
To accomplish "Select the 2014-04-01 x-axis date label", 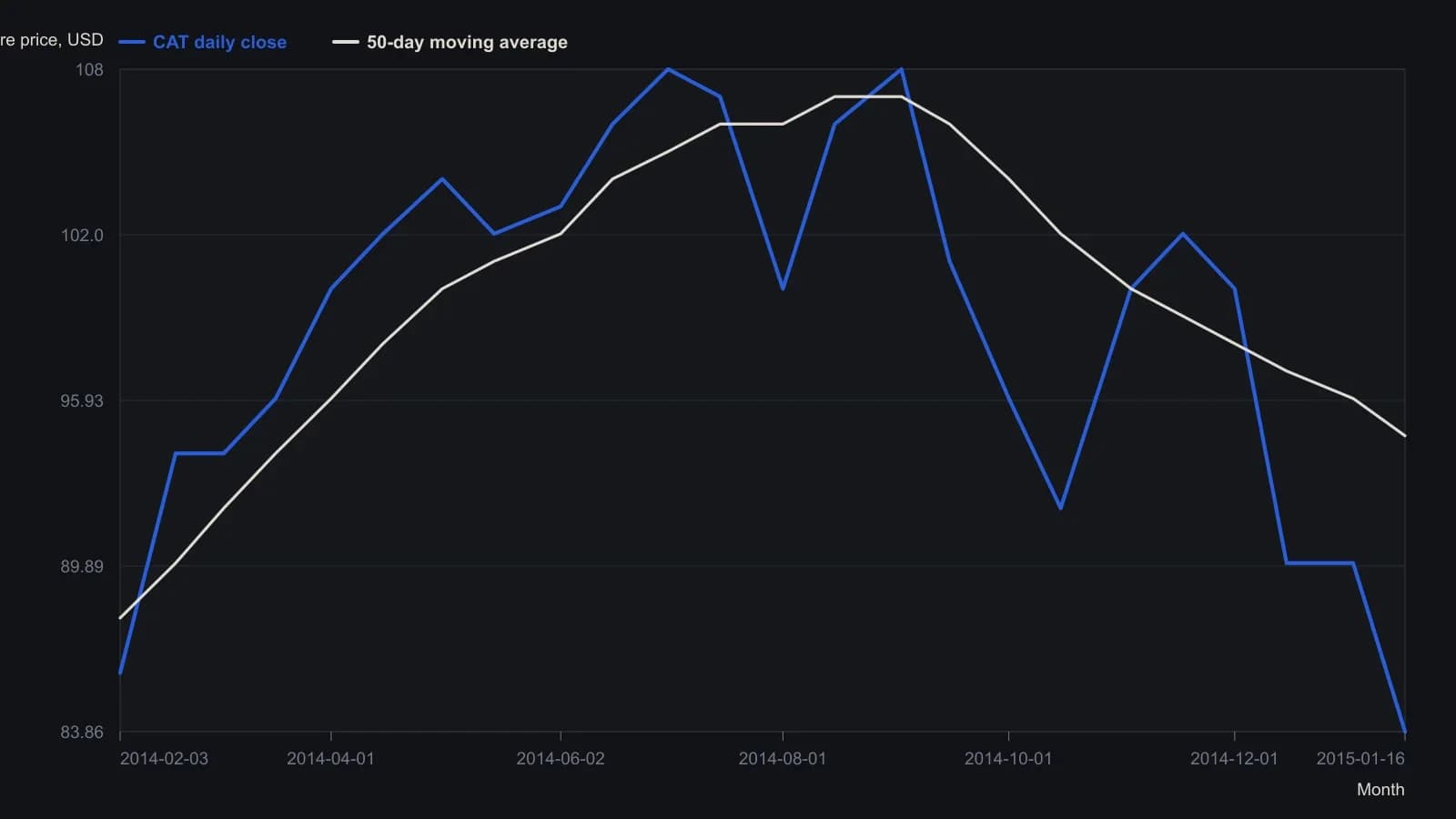I will [330, 758].
